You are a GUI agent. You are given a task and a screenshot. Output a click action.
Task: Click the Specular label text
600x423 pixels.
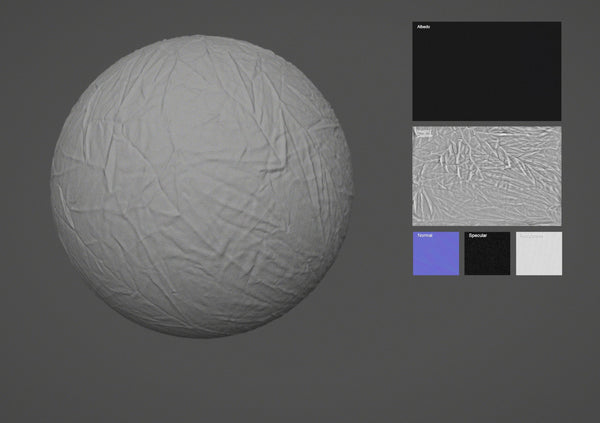[478, 237]
